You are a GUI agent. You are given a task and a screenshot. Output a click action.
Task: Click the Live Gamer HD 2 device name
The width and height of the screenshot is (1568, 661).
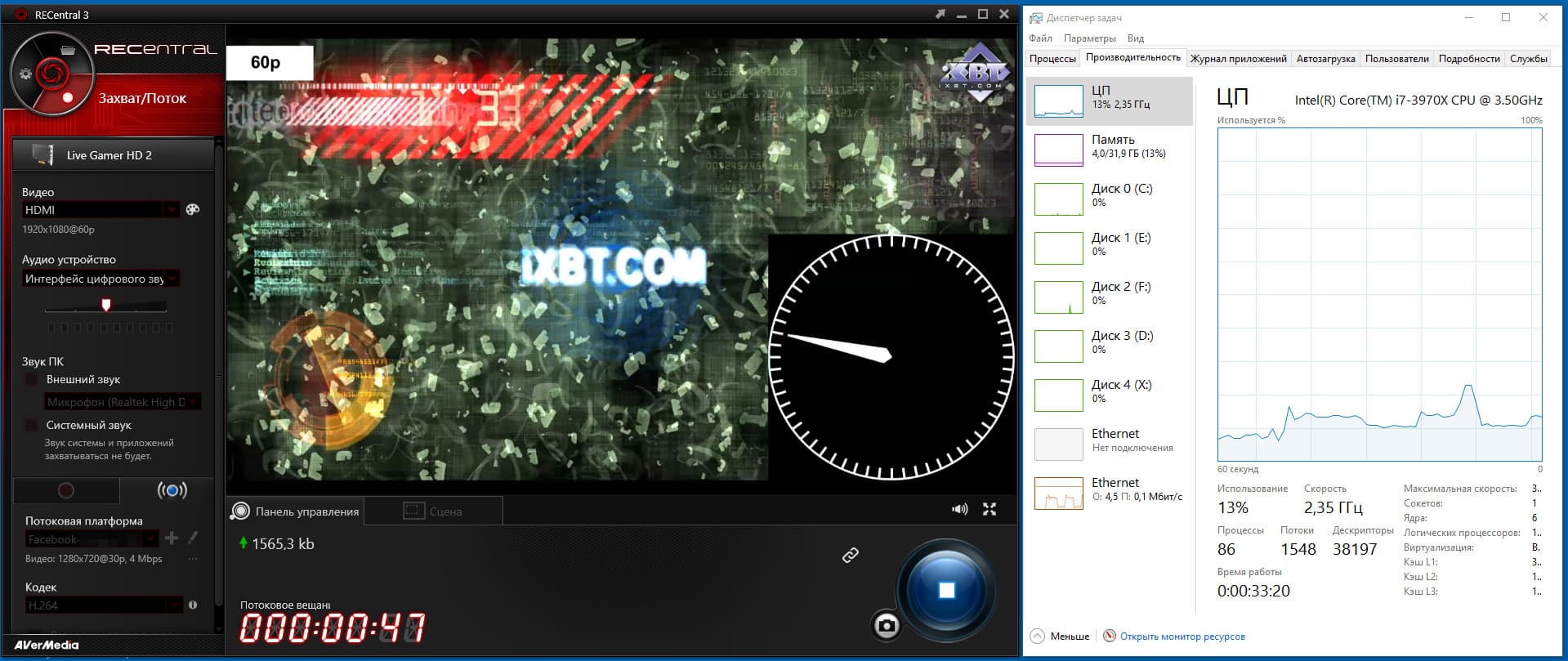tap(109, 155)
